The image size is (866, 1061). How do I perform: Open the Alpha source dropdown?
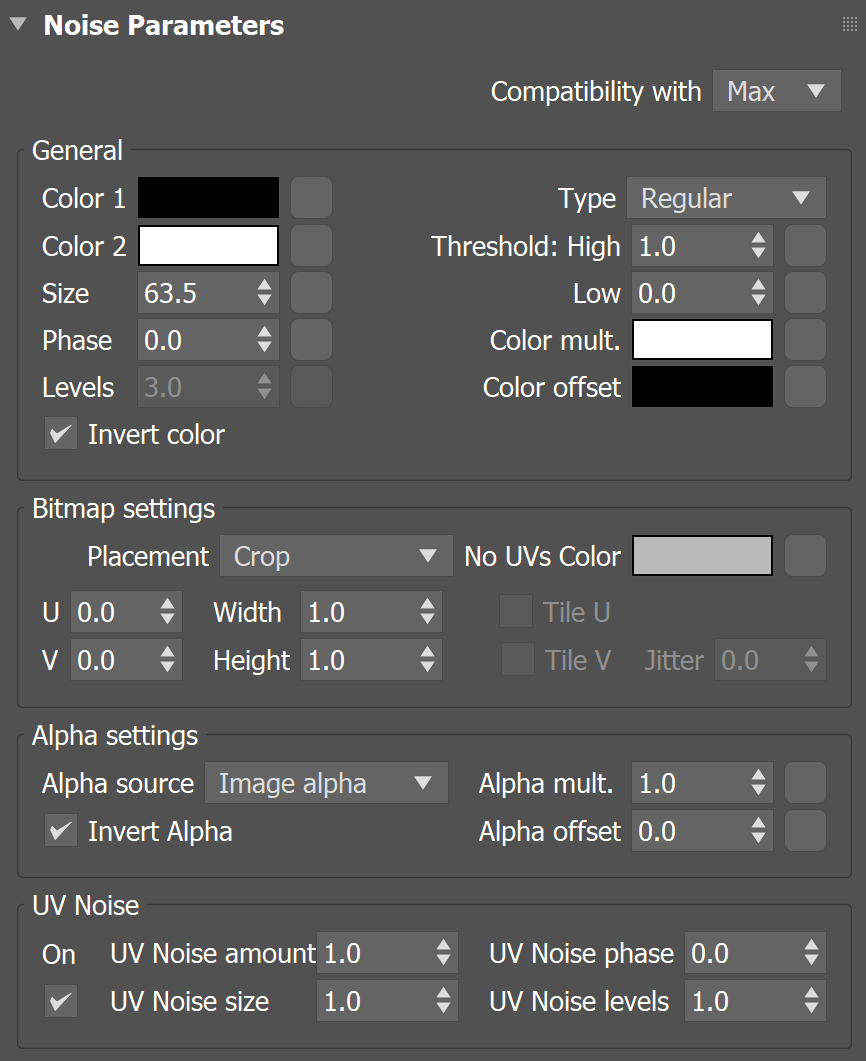click(x=326, y=783)
